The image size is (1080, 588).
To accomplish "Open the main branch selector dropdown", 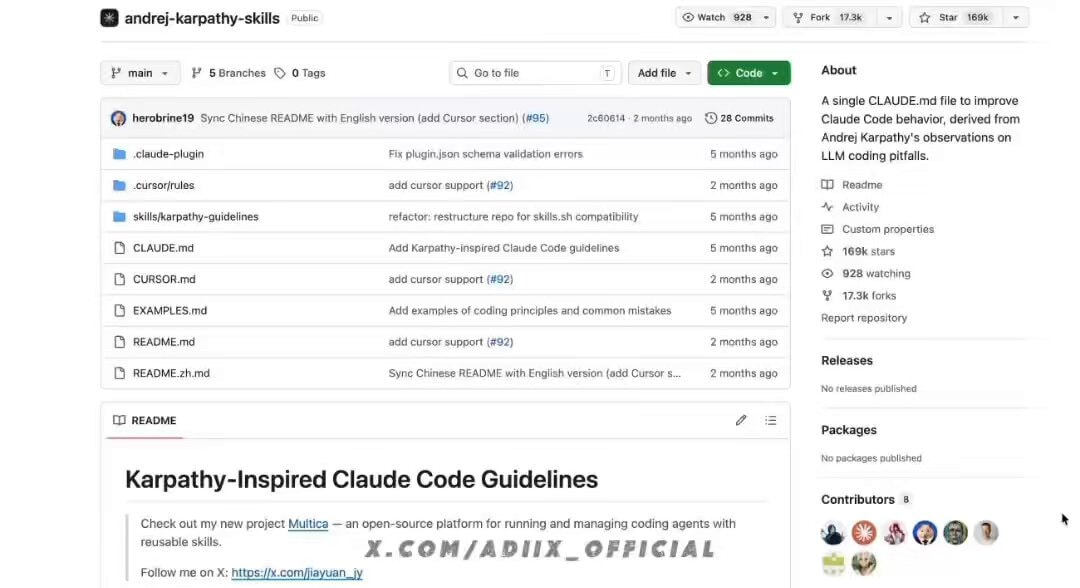I will click(141, 73).
